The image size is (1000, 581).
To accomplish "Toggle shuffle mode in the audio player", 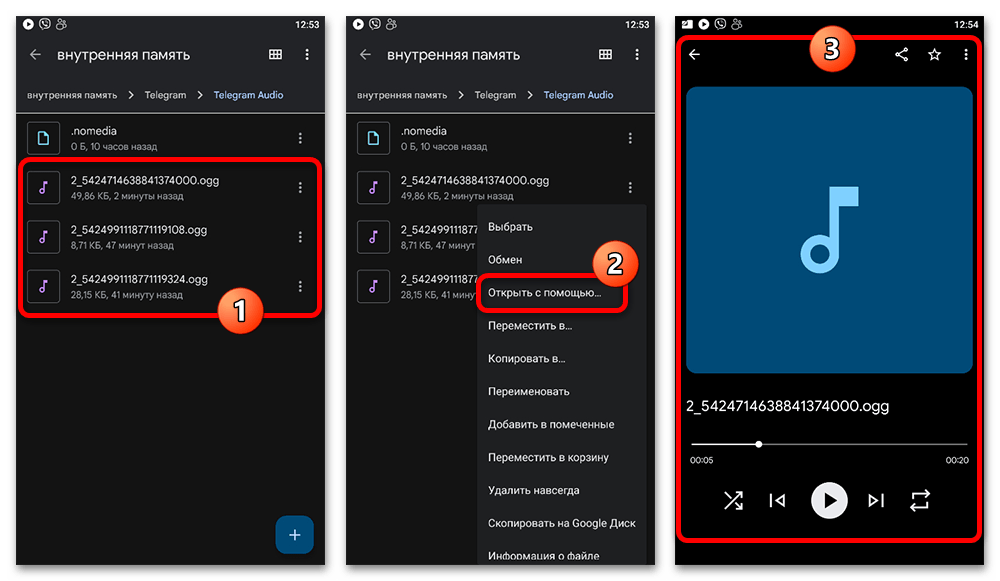I will click(x=733, y=501).
